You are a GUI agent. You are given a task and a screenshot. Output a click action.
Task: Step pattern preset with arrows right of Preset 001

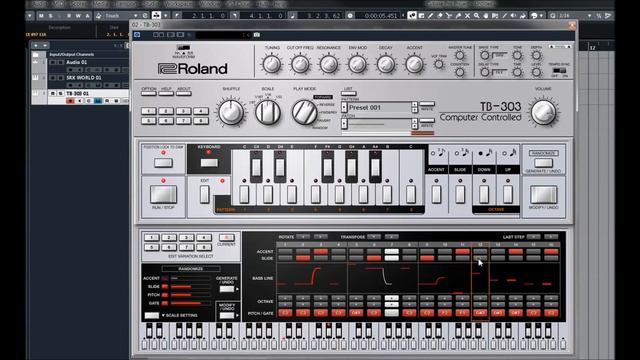tap(415, 107)
